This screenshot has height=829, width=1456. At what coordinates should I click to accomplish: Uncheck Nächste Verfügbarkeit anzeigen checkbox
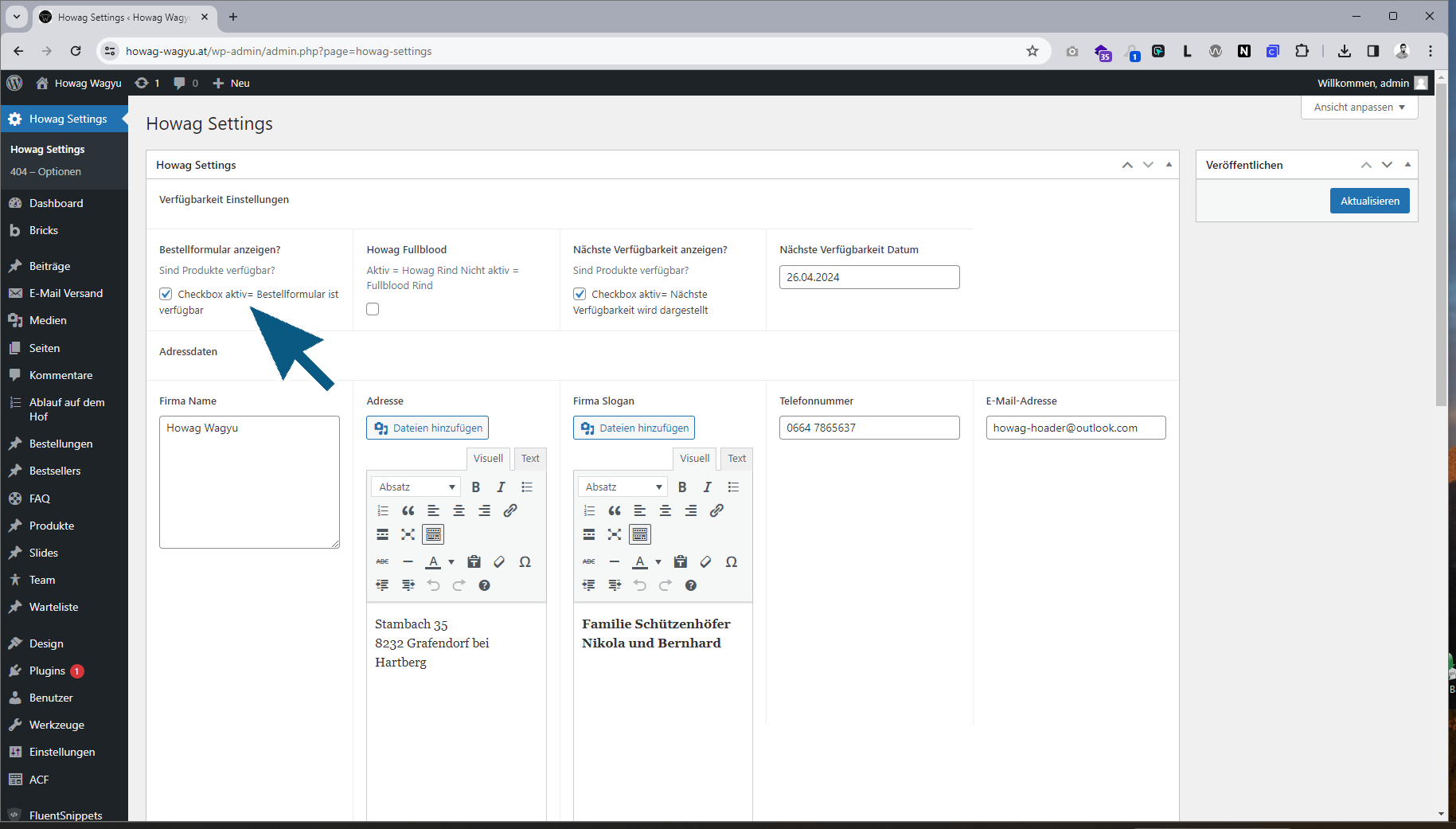coord(580,294)
